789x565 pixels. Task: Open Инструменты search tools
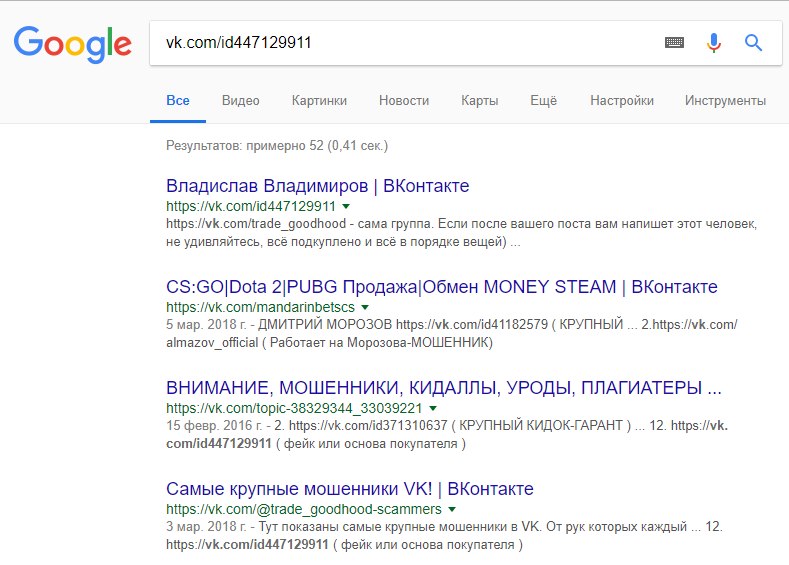tap(725, 101)
